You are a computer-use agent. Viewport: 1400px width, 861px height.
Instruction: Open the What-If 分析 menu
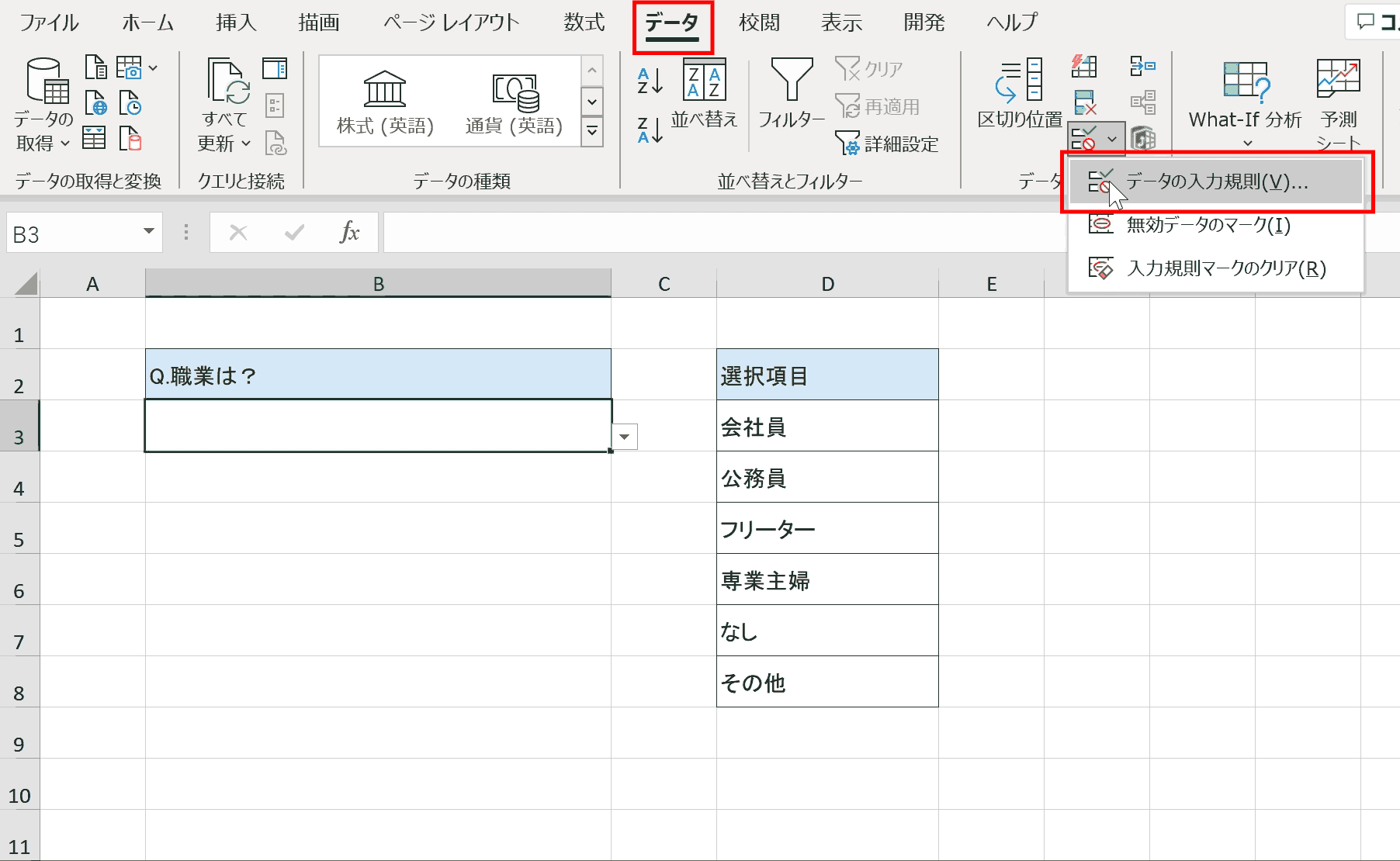[1245, 105]
